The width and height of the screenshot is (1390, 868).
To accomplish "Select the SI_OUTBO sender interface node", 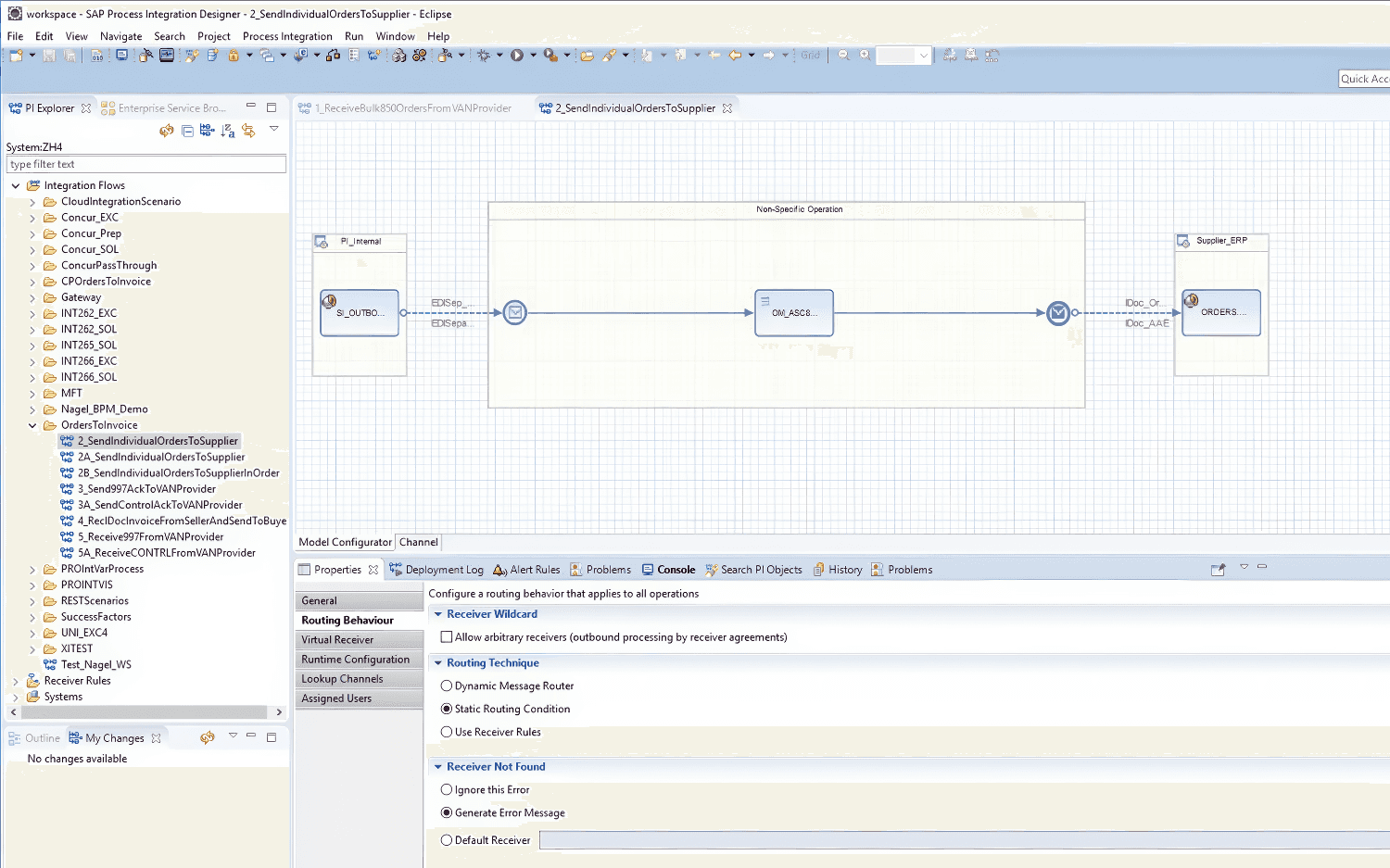I will coord(360,313).
